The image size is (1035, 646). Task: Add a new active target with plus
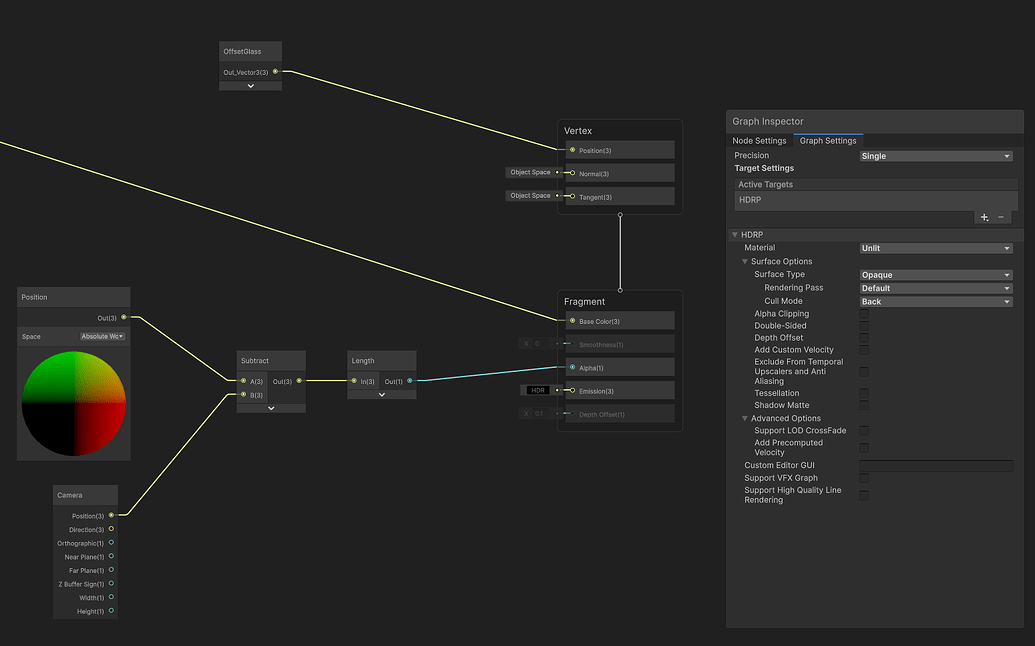984,217
